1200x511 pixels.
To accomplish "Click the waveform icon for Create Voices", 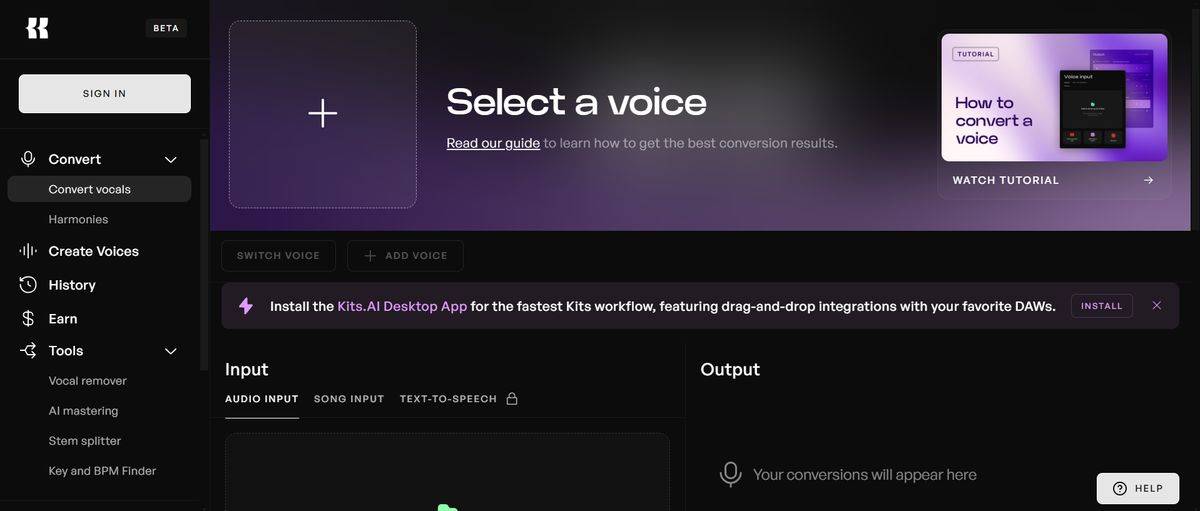I will [x=28, y=251].
